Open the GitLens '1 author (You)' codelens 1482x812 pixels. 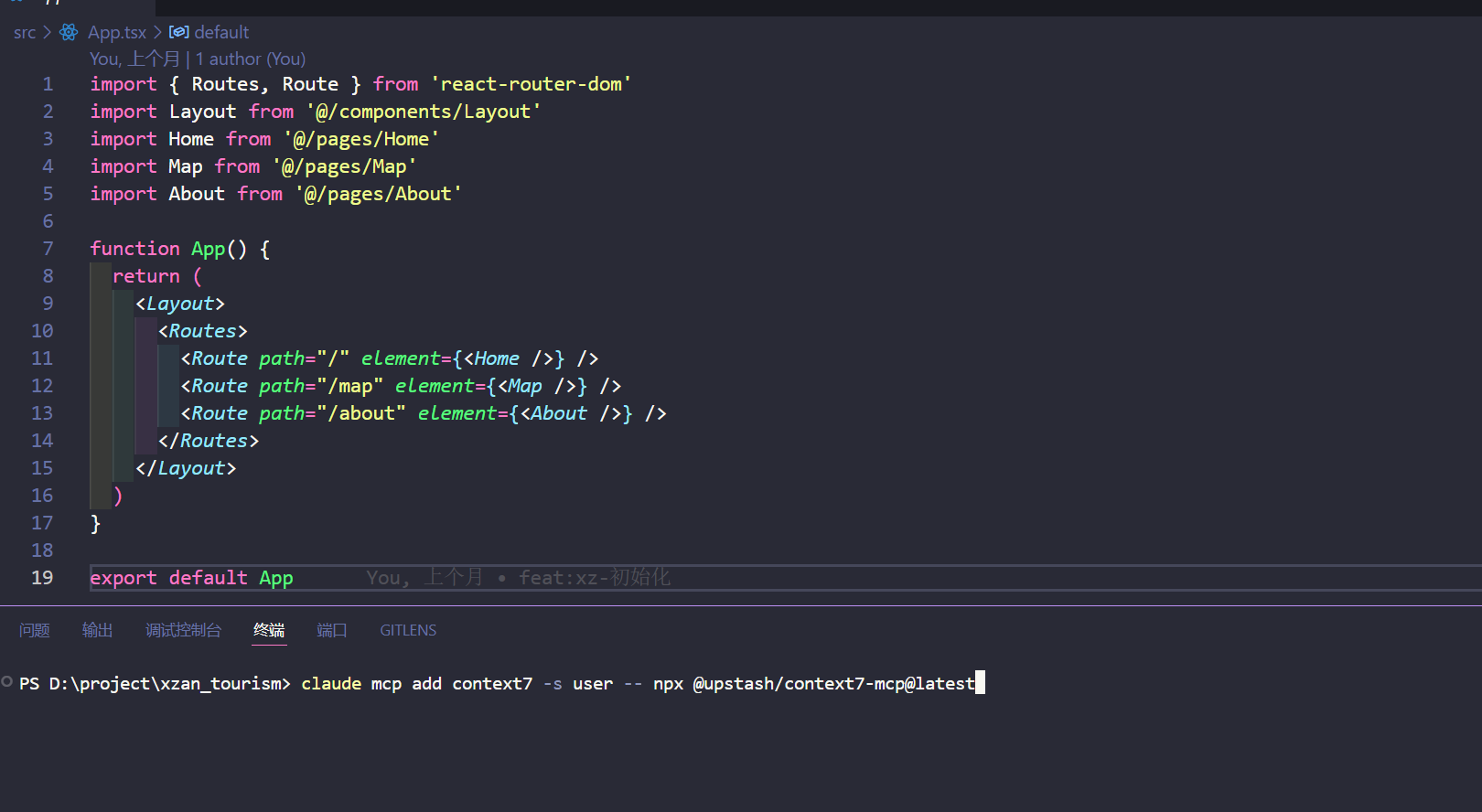[251, 59]
